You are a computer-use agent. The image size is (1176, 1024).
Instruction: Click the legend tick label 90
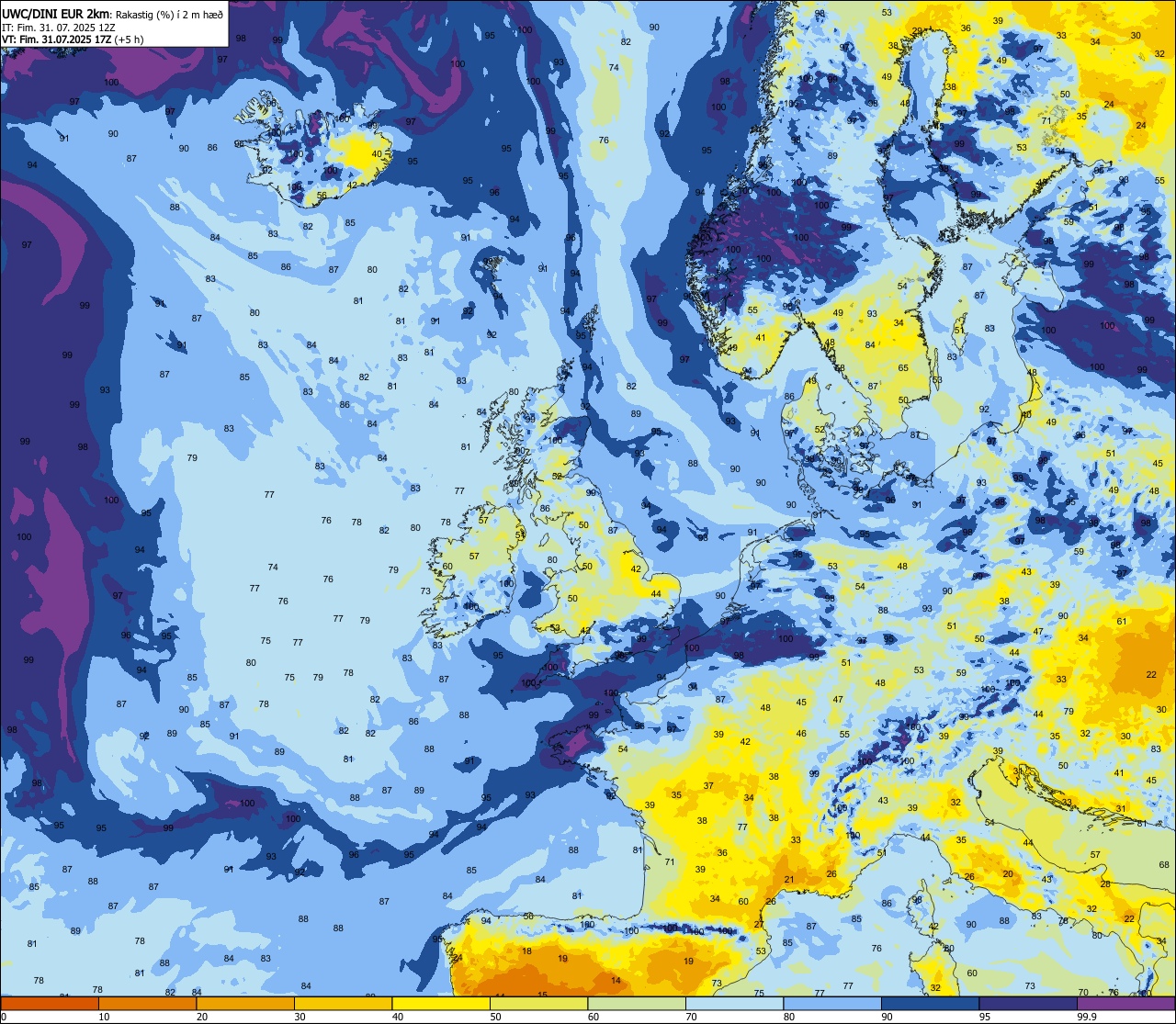(x=888, y=1017)
